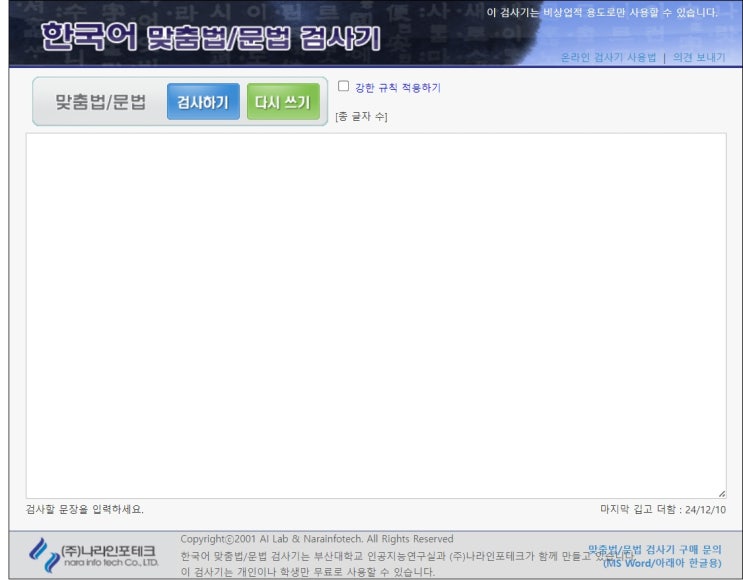
Task: Focus the large text input area
Action: [376, 316]
